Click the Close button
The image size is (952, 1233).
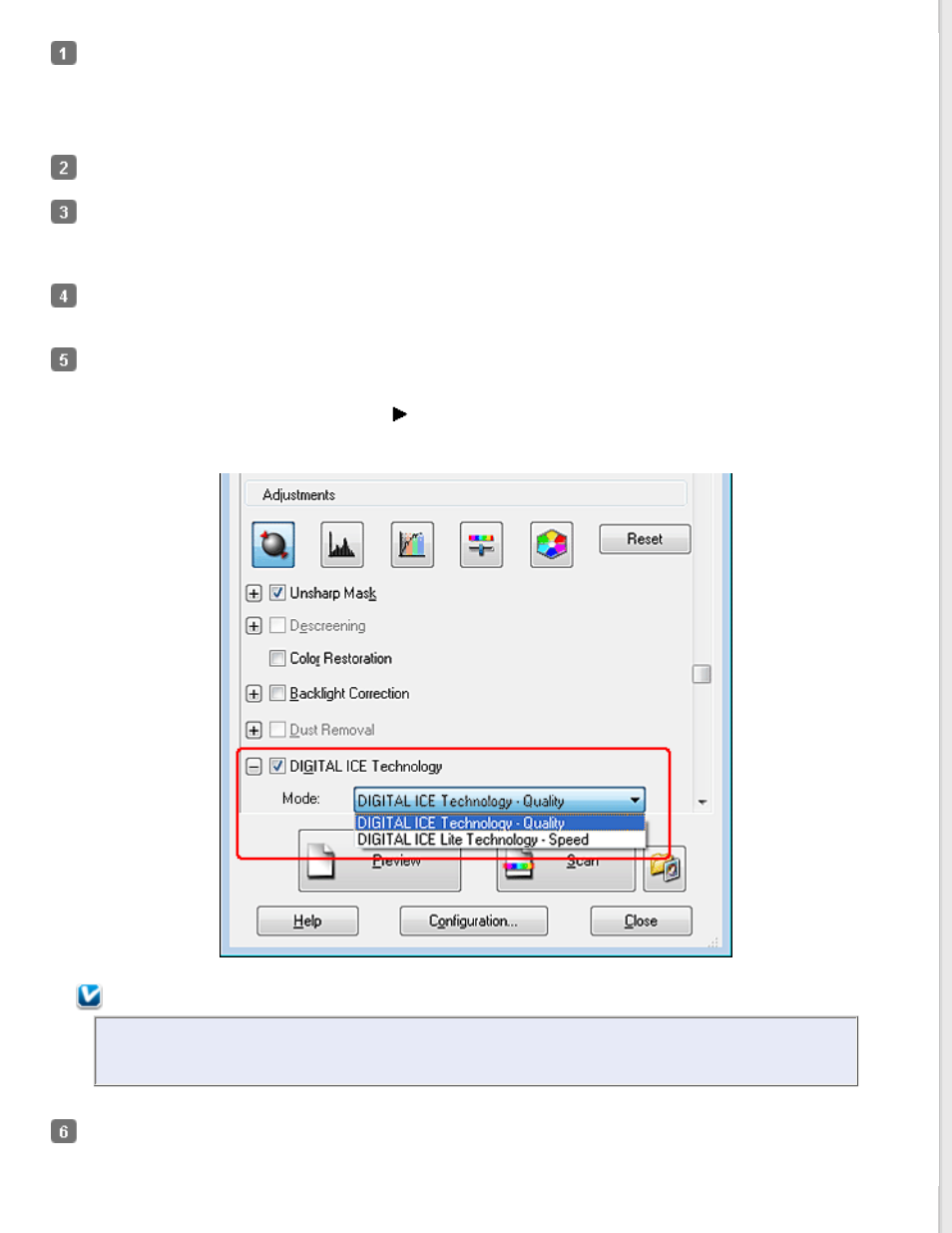coord(641,921)
